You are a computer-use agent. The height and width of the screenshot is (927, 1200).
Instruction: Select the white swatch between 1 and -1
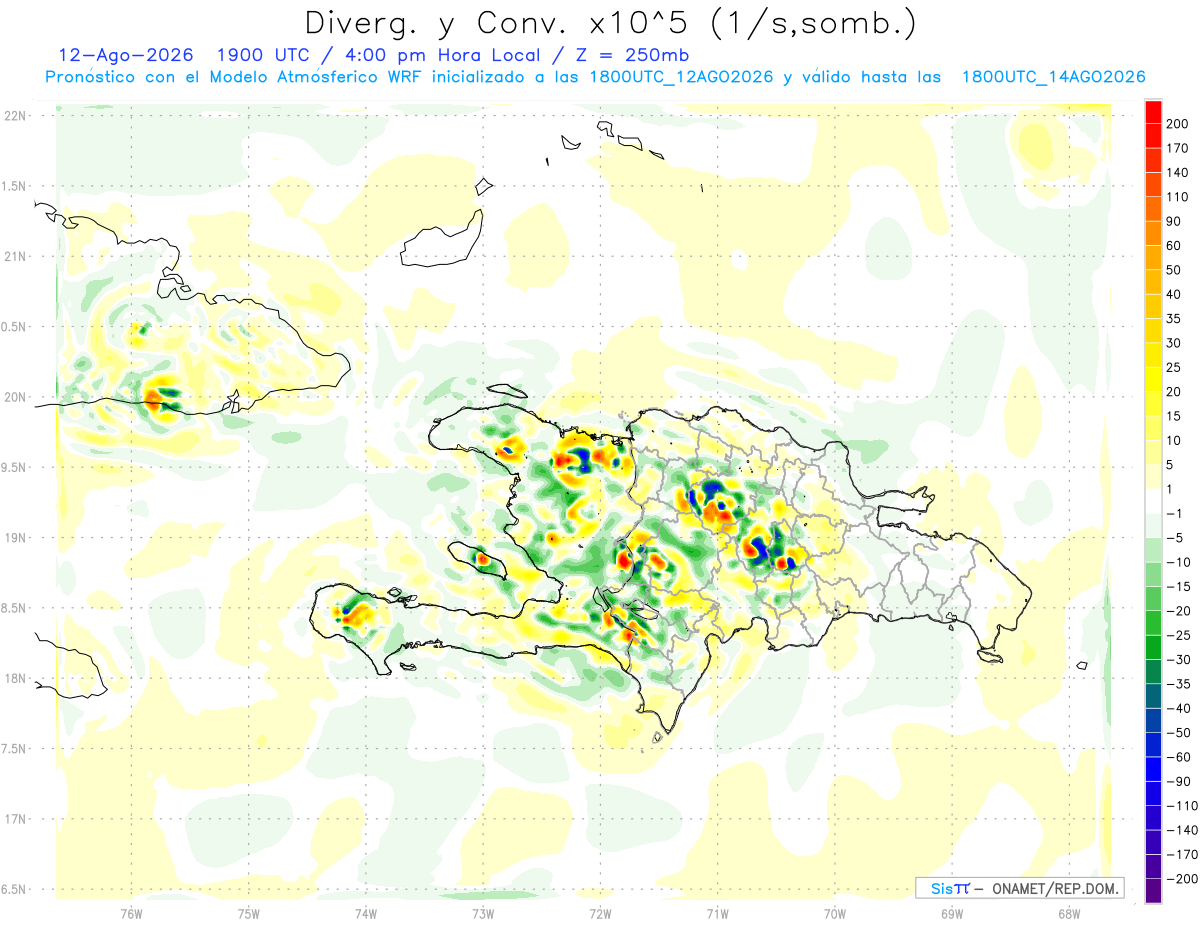[x=1153, y=501]
